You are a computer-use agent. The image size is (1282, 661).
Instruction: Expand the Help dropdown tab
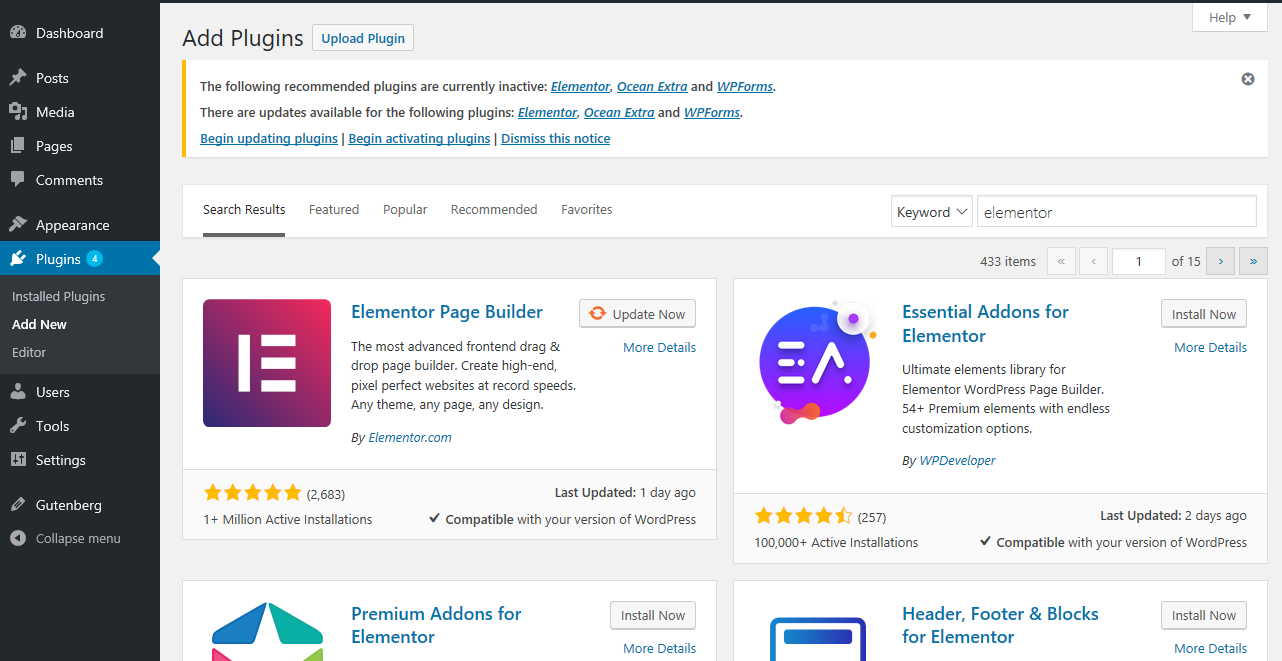click(1230, 17)
